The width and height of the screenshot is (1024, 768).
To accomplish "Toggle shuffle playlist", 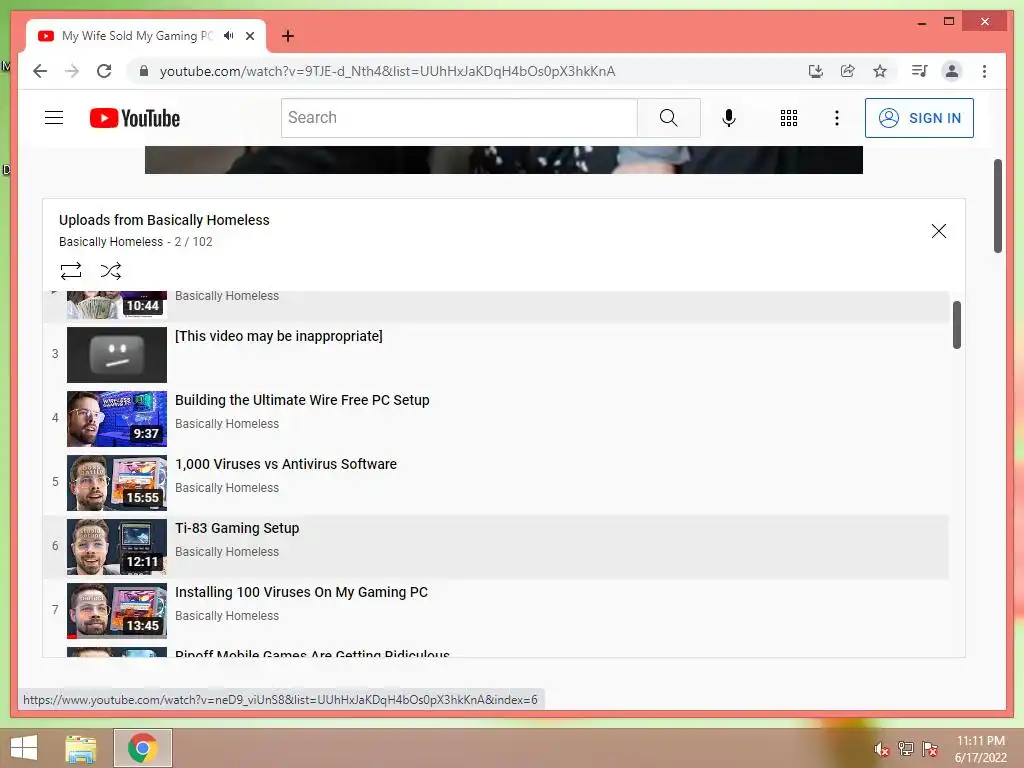I will (110, 270).
